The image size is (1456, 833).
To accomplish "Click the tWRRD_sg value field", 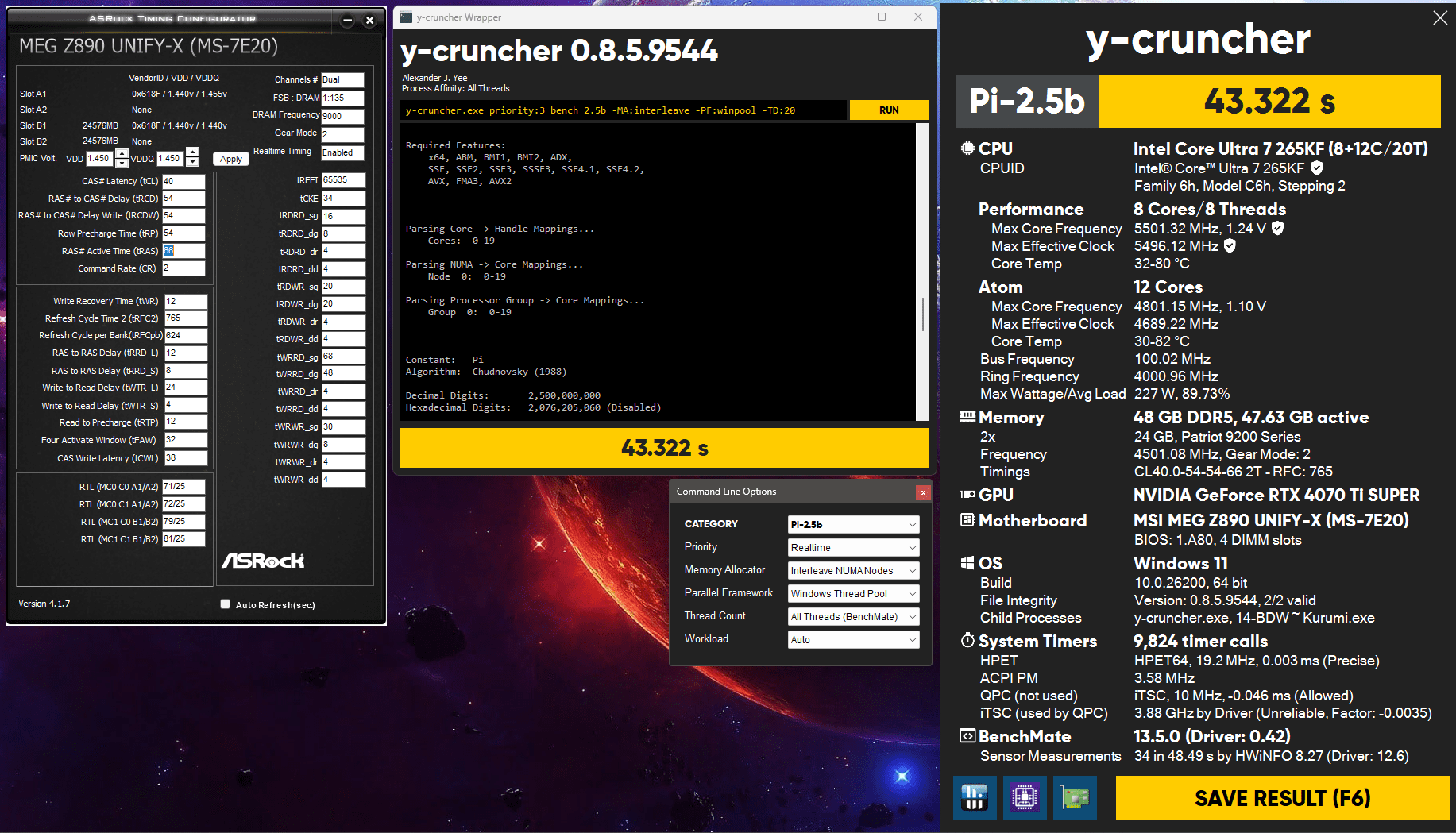I will 343,357.
